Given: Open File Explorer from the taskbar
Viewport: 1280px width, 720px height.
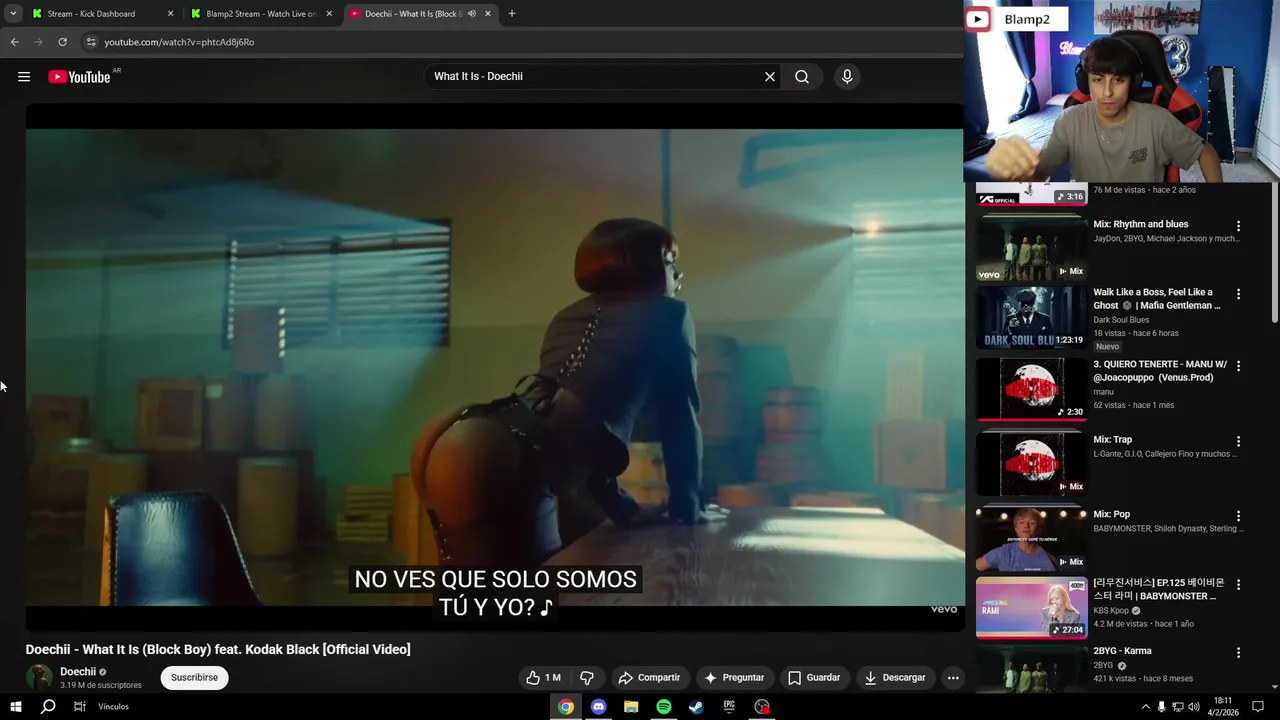Looking at the screenshot, I should pos(631,707).
